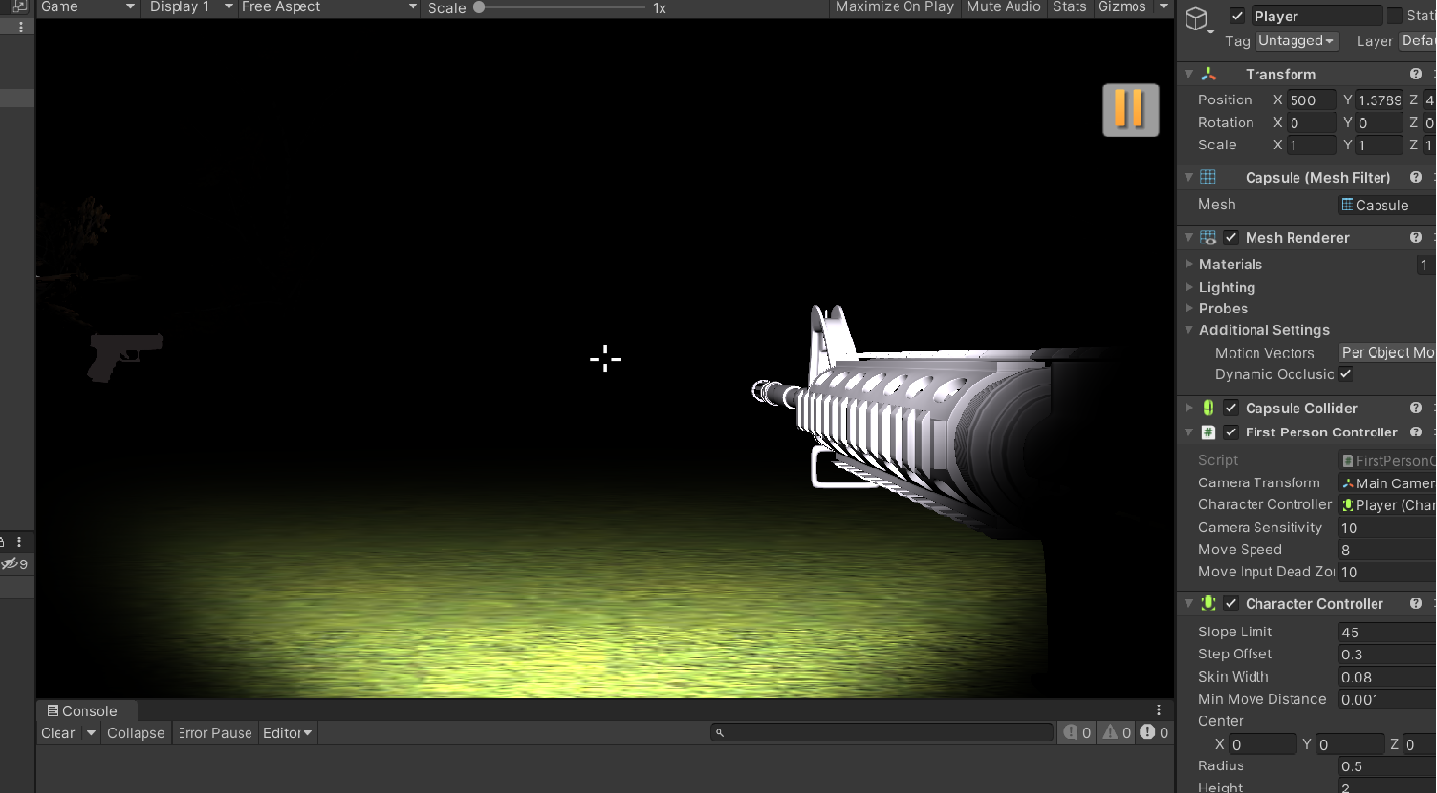This screenshot has width=1437, height=793.
Task: Disable the Character Controller checkbox
Action: [x=1231, y=603]
